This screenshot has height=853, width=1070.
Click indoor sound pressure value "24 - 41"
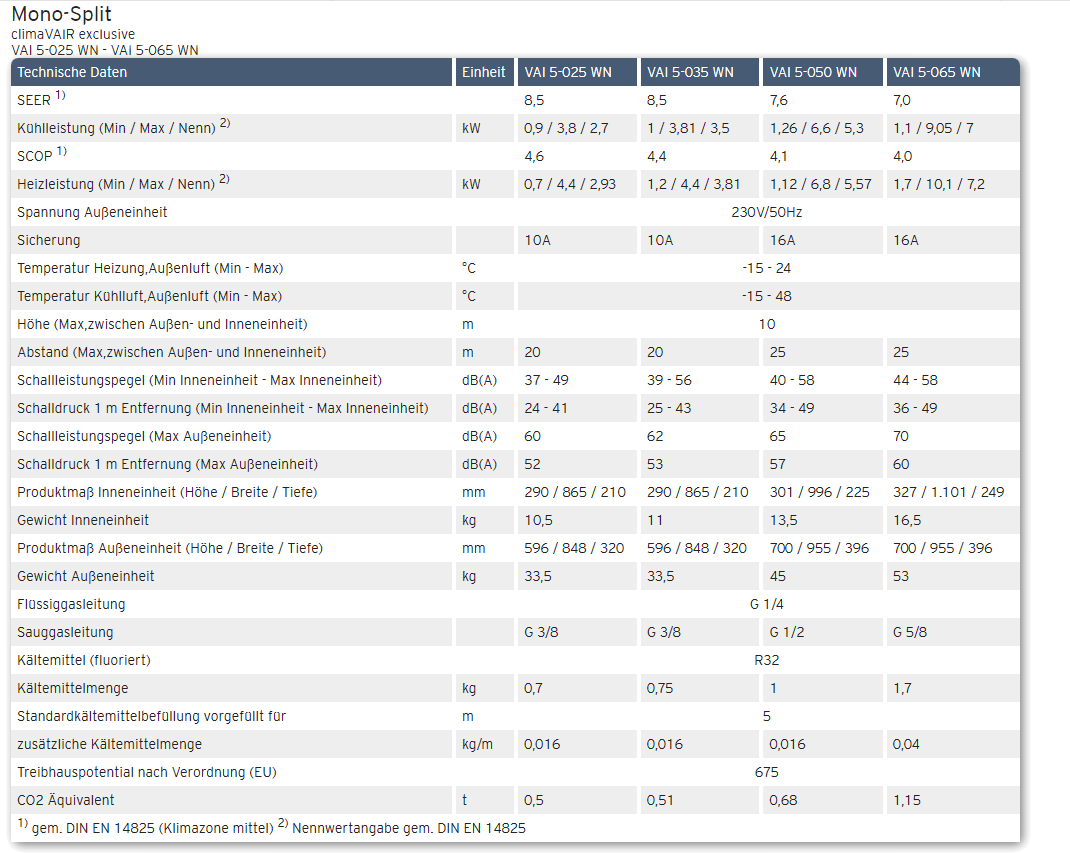(x=546, y=408)
